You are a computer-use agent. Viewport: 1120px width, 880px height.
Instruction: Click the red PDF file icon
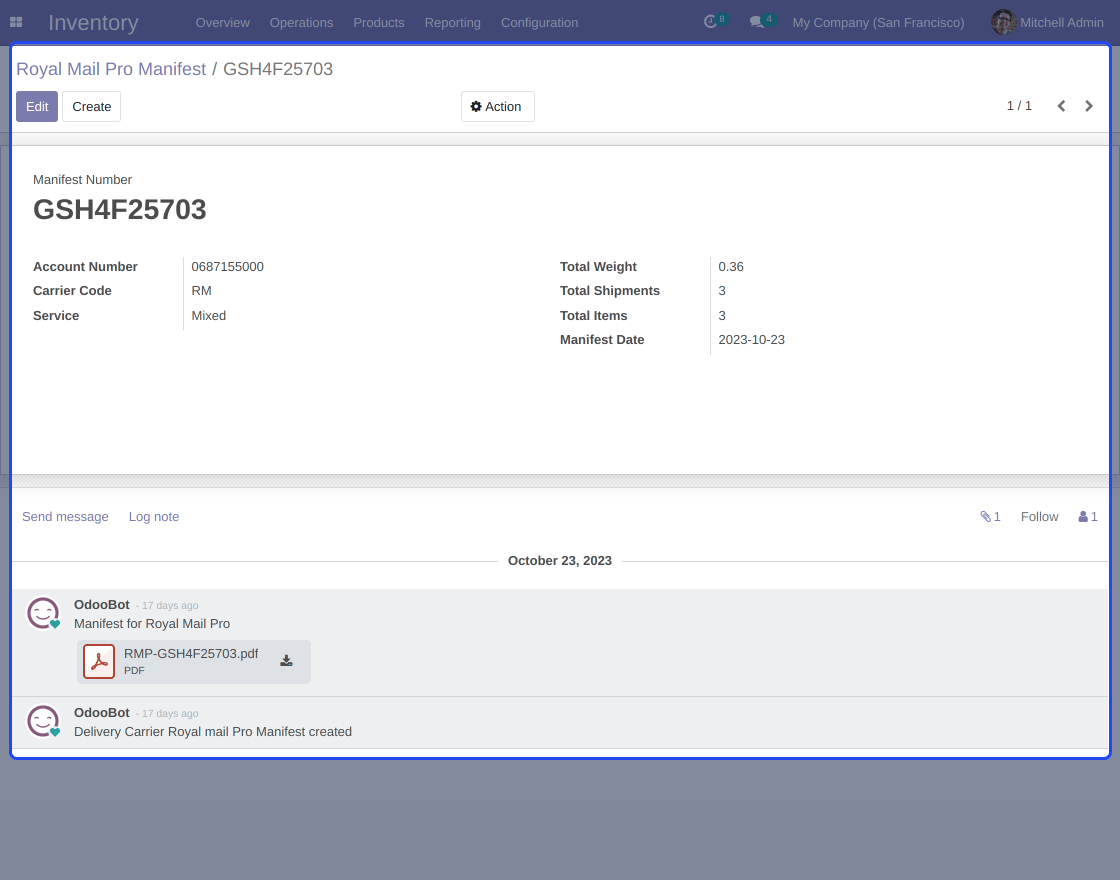click(99, 661)
